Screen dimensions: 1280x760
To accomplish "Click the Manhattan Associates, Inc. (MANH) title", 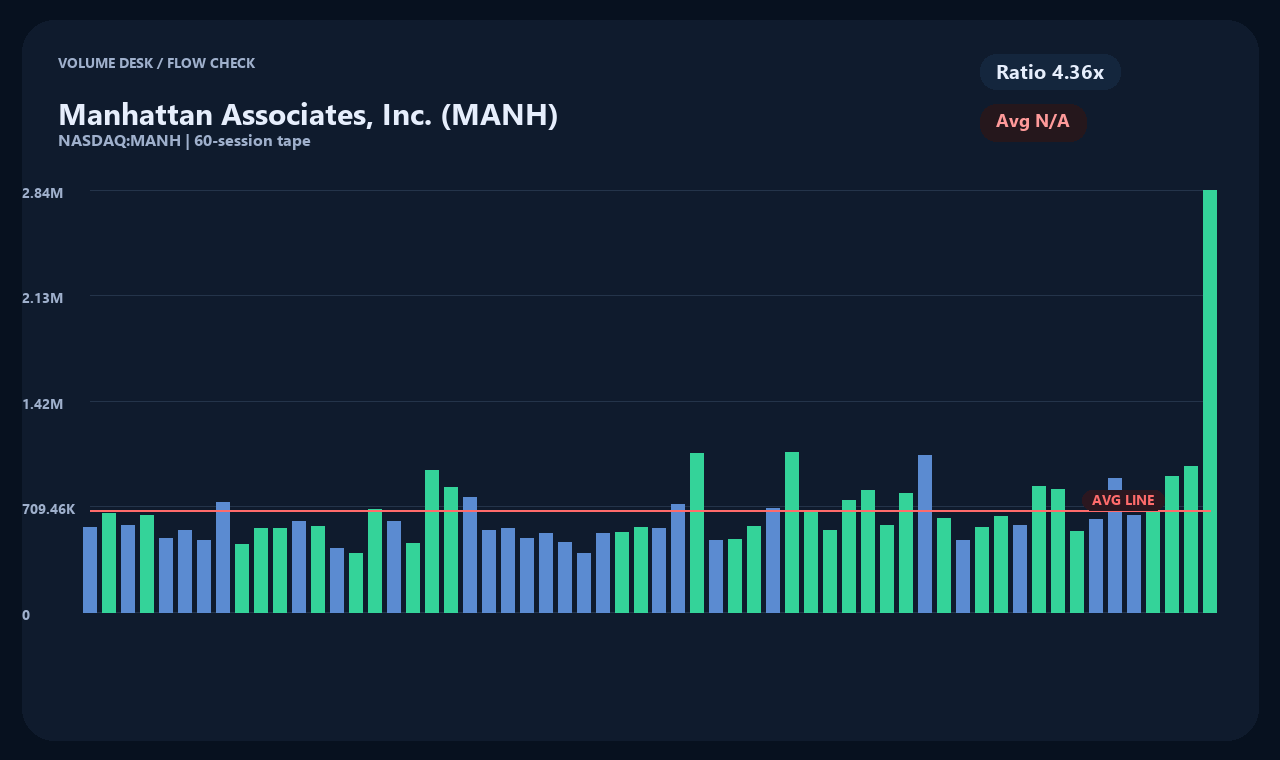I will pos(308,114).
